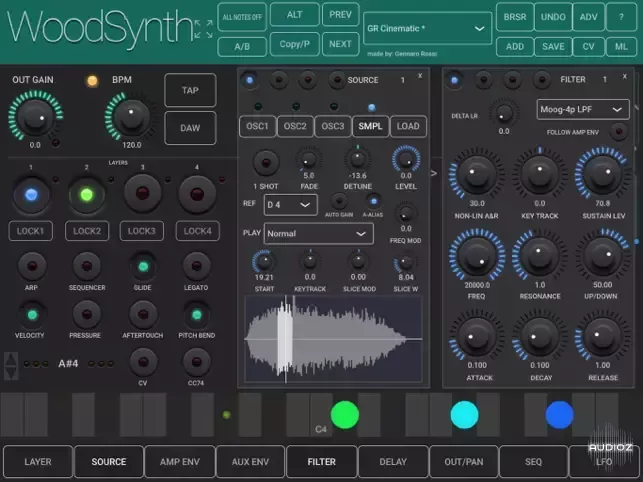
Task: Enable FOLLOW AMP ENV toggle
Action: (x=618, y=132)
